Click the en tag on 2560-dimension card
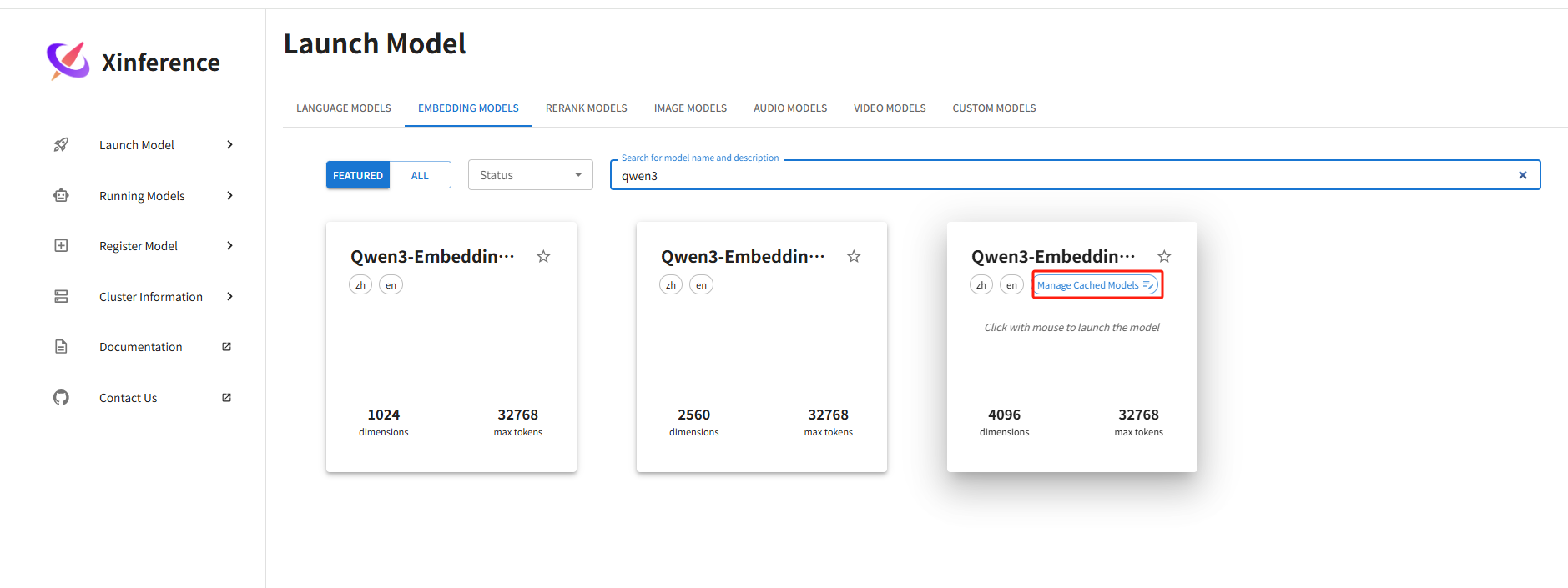Viewport: 1568px width, 588px height. pos(701,285)
